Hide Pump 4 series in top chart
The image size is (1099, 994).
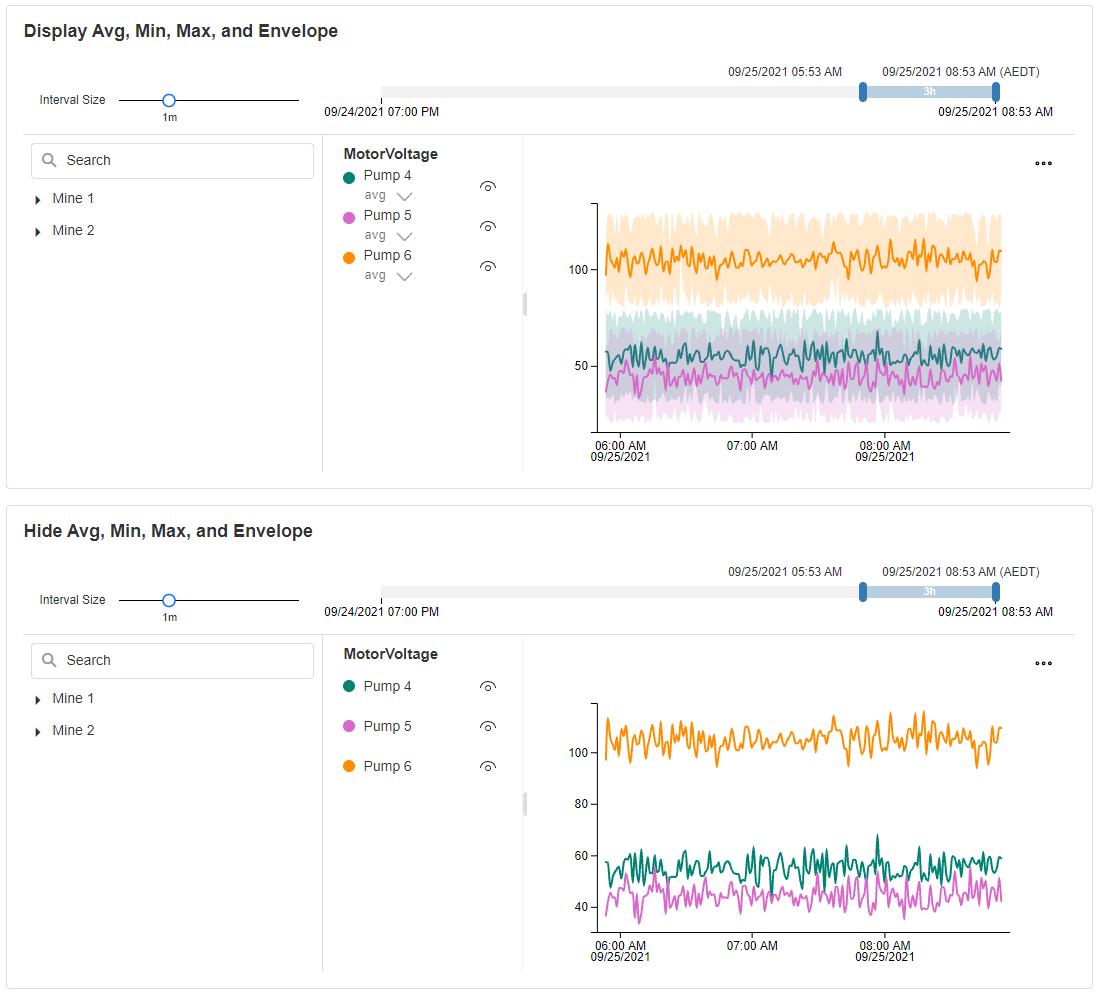click(x=488, y=186)
